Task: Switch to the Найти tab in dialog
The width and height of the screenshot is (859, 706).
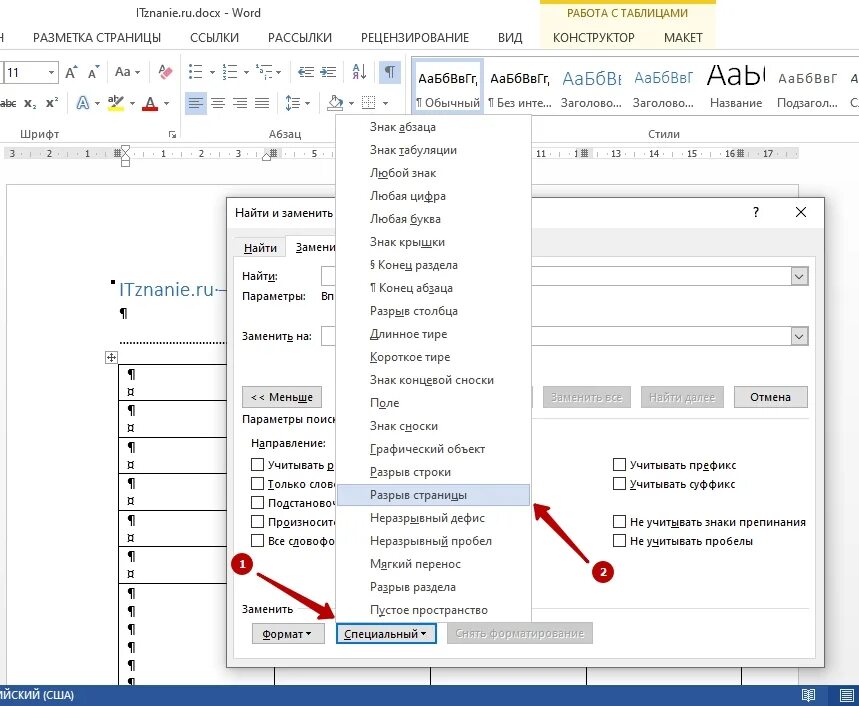Action: pyautogui.click(x=260, y=248)
